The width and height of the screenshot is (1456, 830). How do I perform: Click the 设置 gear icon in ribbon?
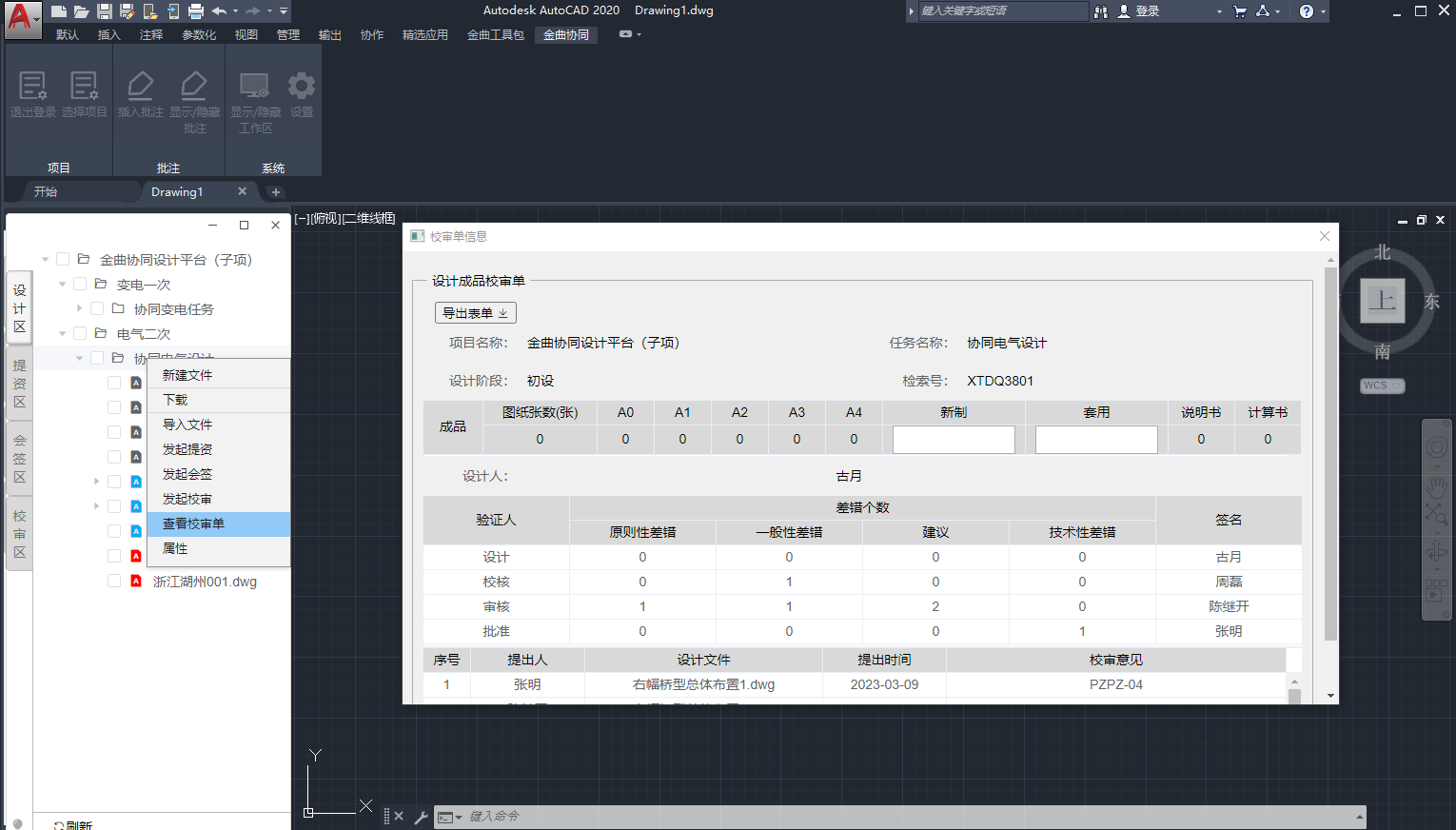point(302,88)
